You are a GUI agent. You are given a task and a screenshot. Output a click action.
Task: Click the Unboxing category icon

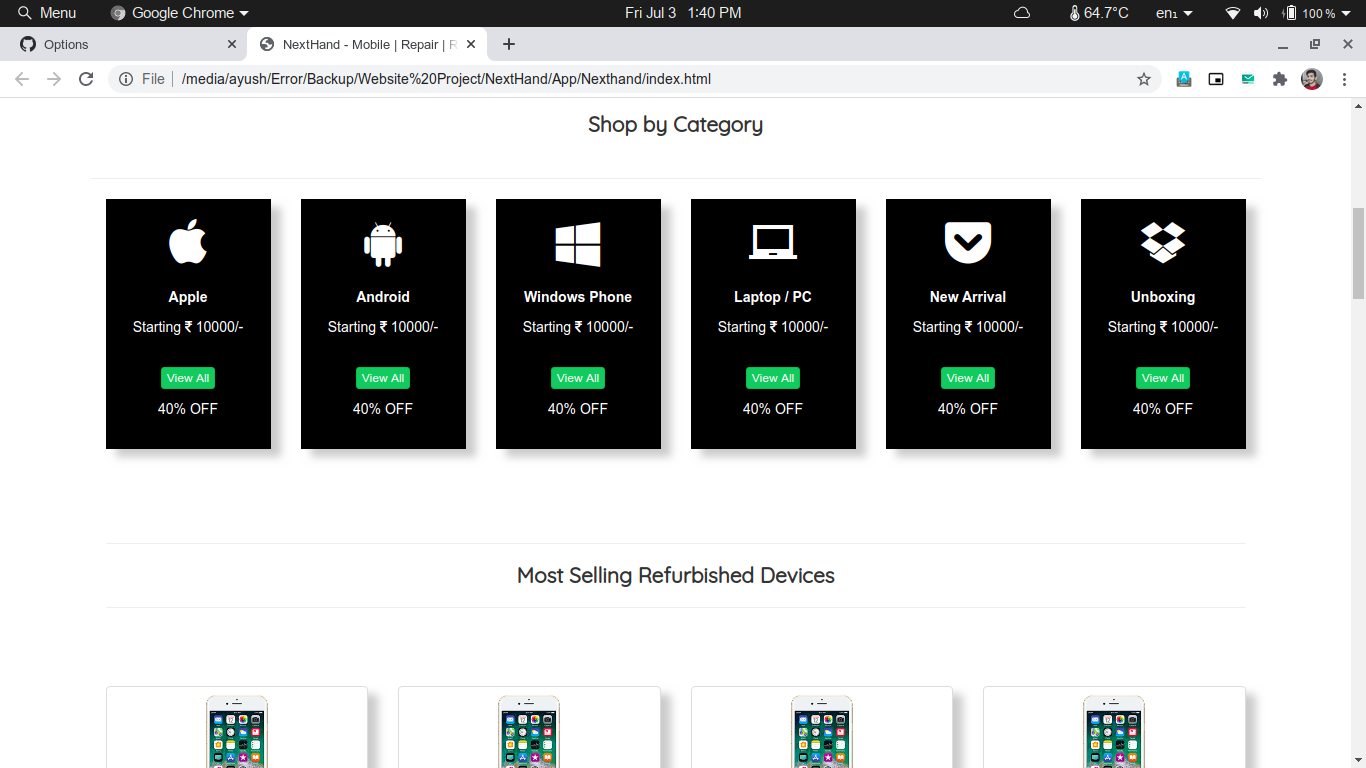tap(1162, 241)
